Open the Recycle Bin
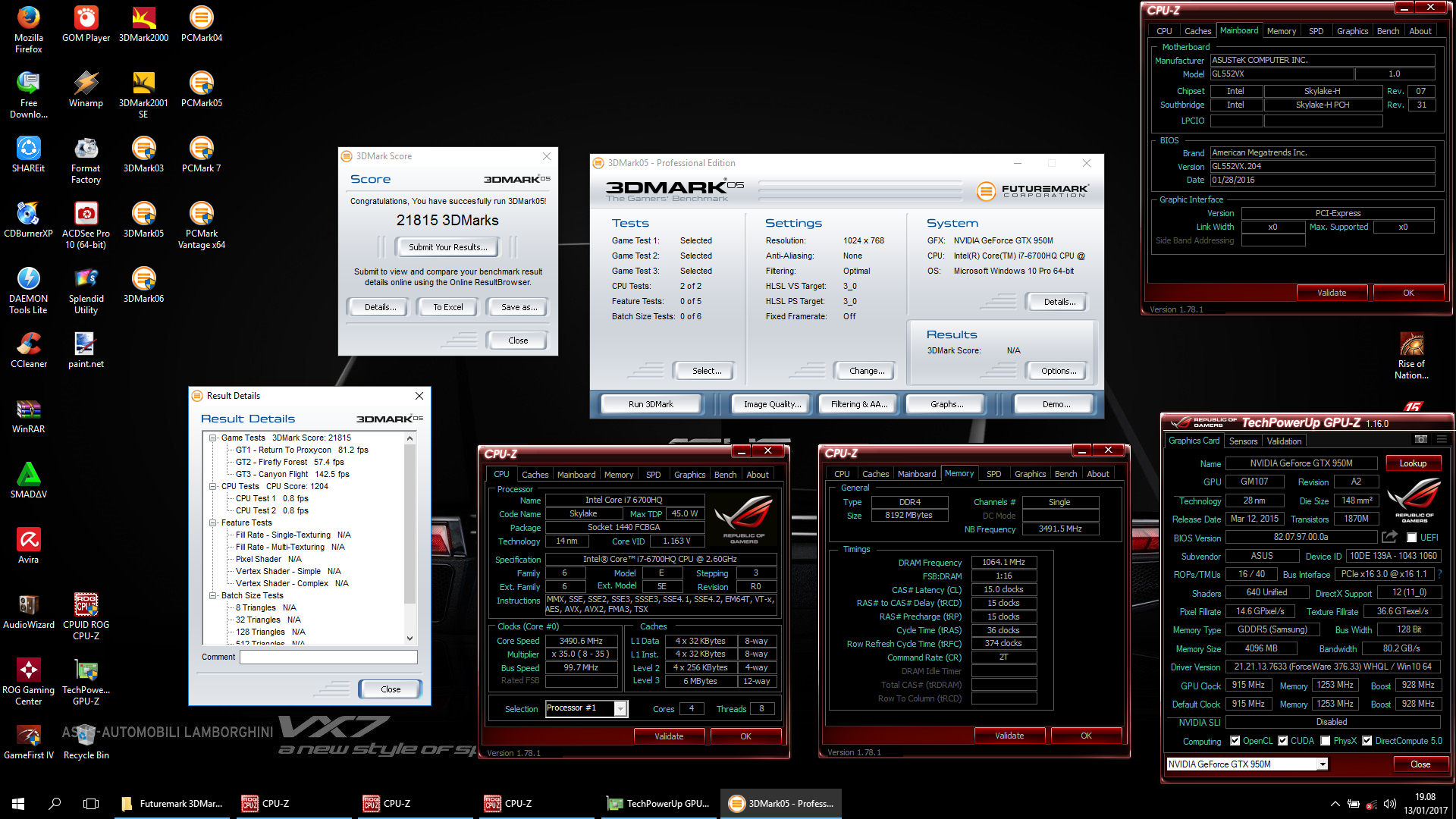This screenshot has height=819, width=1456. click(x=86, y=741)
